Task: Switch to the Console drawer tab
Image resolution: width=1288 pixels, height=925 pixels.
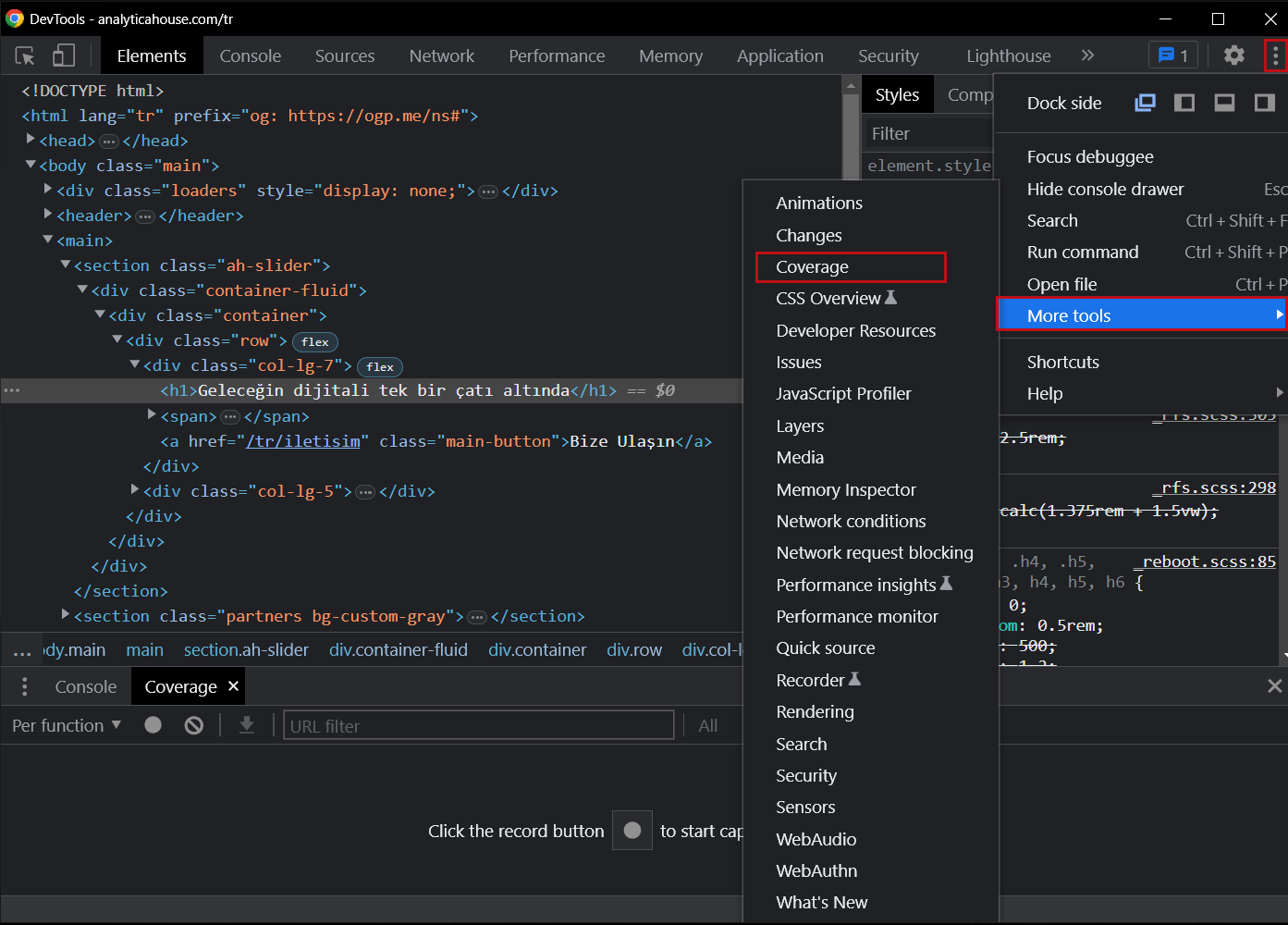Action: [86, 686]
